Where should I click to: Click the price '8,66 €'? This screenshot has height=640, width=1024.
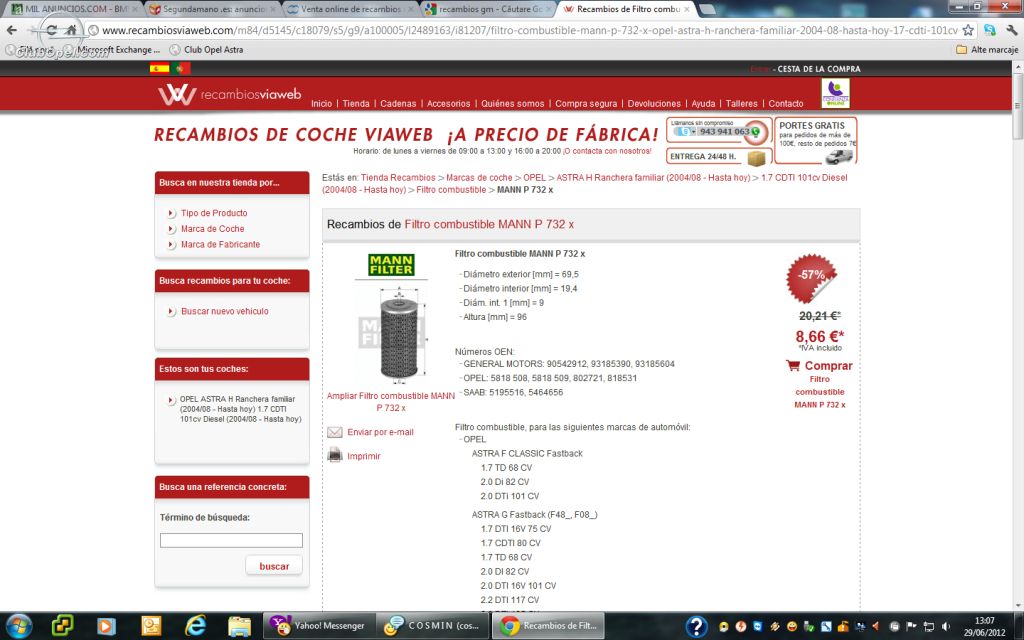point(819,336)
